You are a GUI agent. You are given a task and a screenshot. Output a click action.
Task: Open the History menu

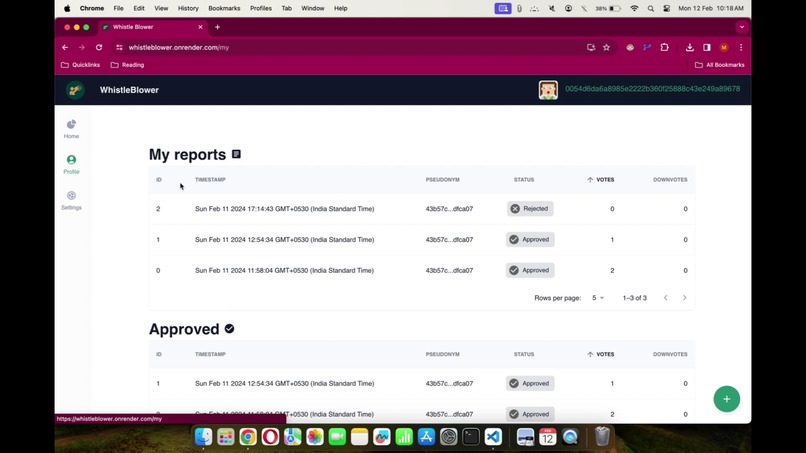click(x=188, y=8)
